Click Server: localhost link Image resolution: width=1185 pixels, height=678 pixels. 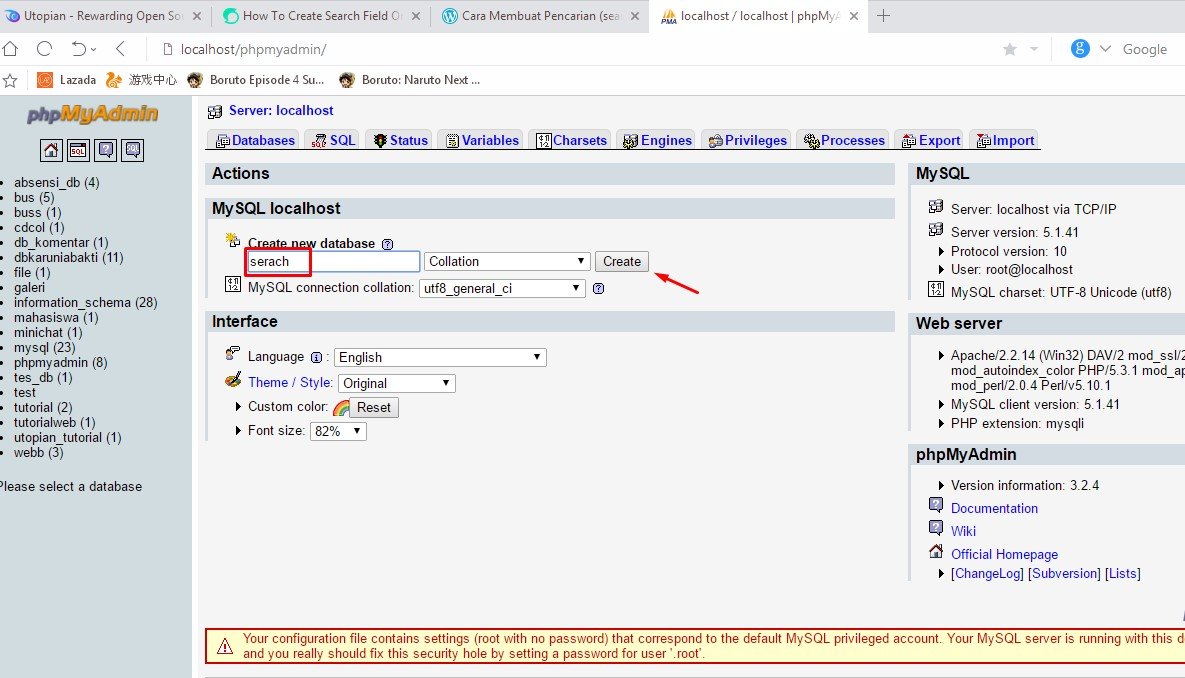[280, 110]
